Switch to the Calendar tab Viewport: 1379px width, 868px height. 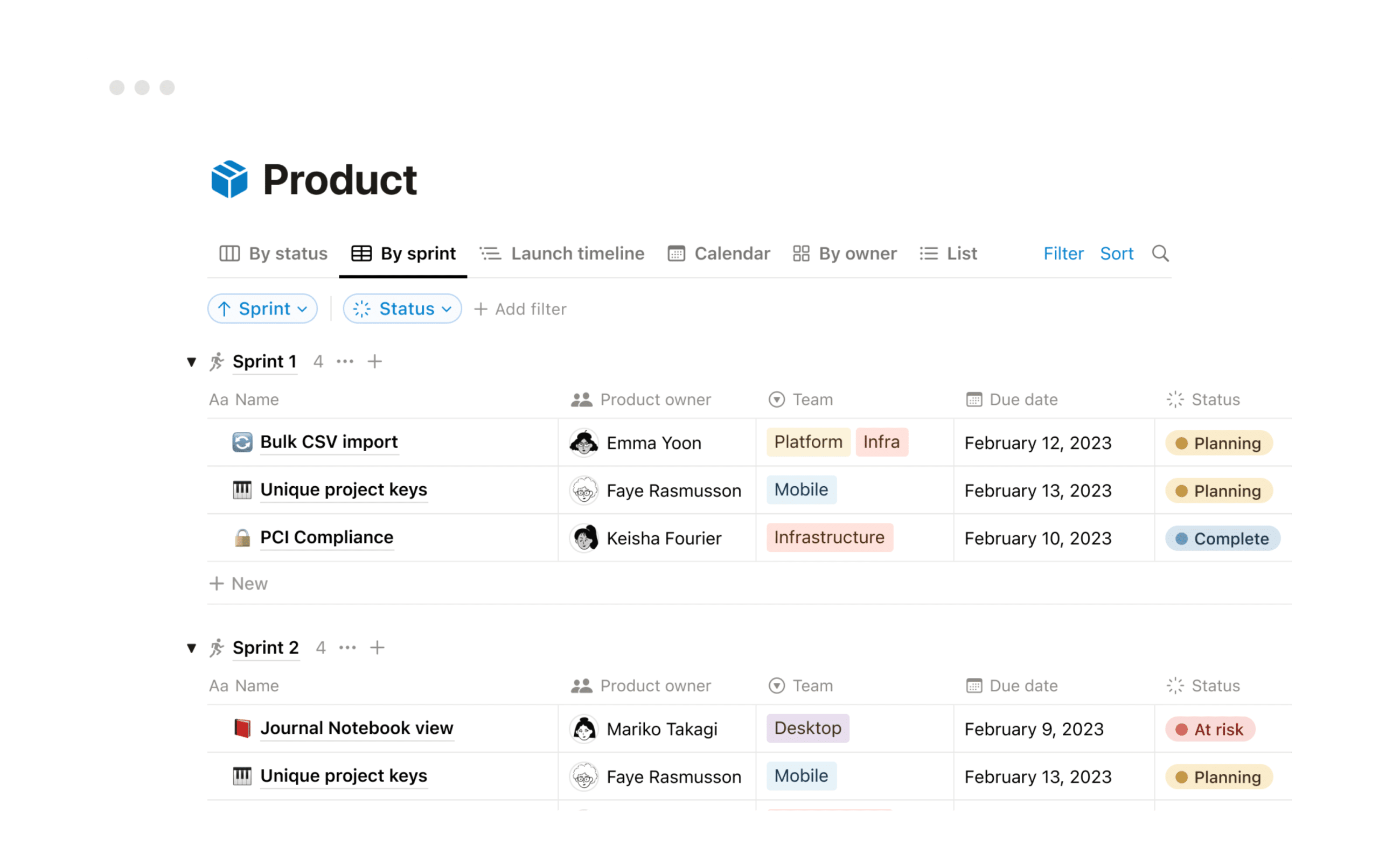(x=719, y=253)
